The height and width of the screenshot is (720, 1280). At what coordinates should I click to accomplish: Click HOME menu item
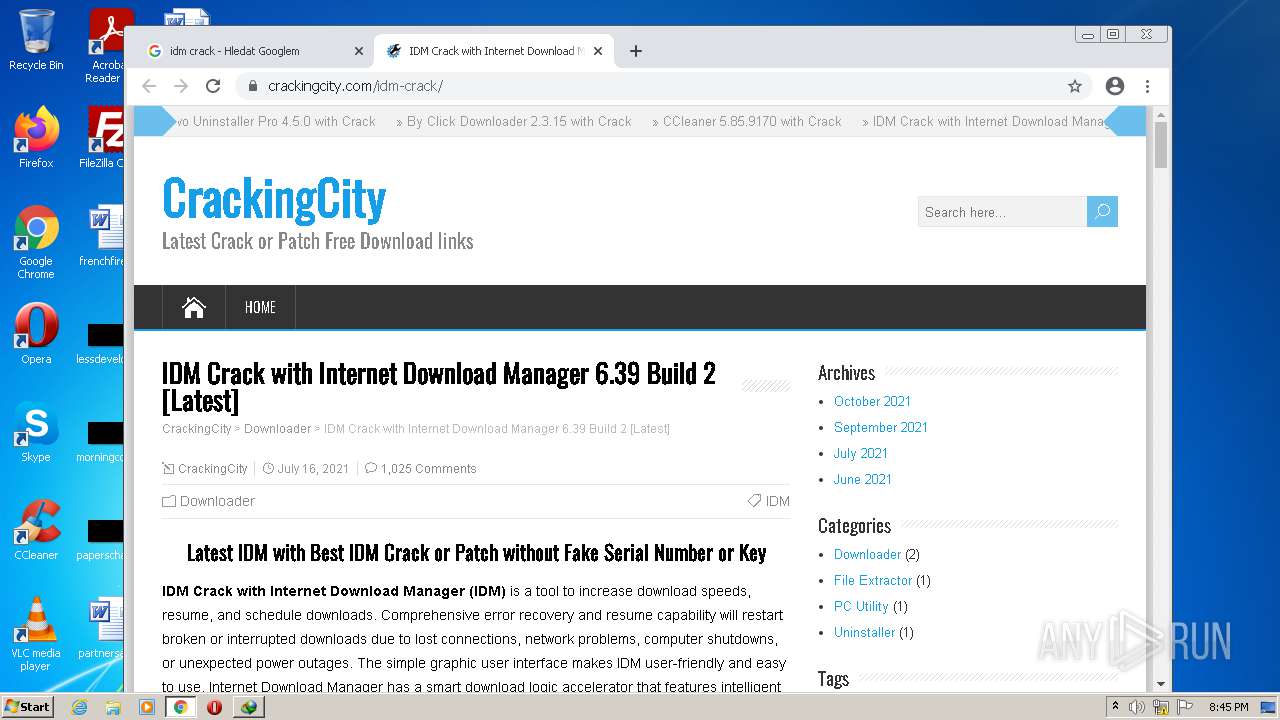pos(260,307)
